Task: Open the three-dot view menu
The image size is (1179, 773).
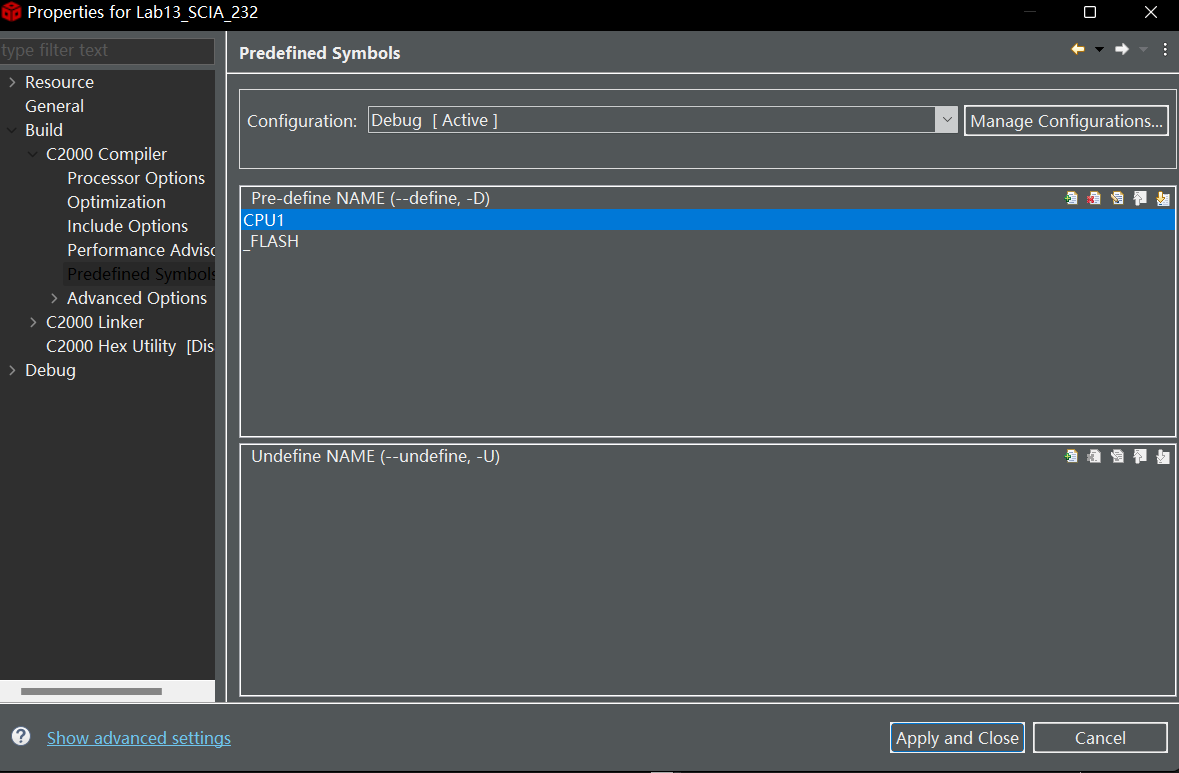Action: point(1165,49)
